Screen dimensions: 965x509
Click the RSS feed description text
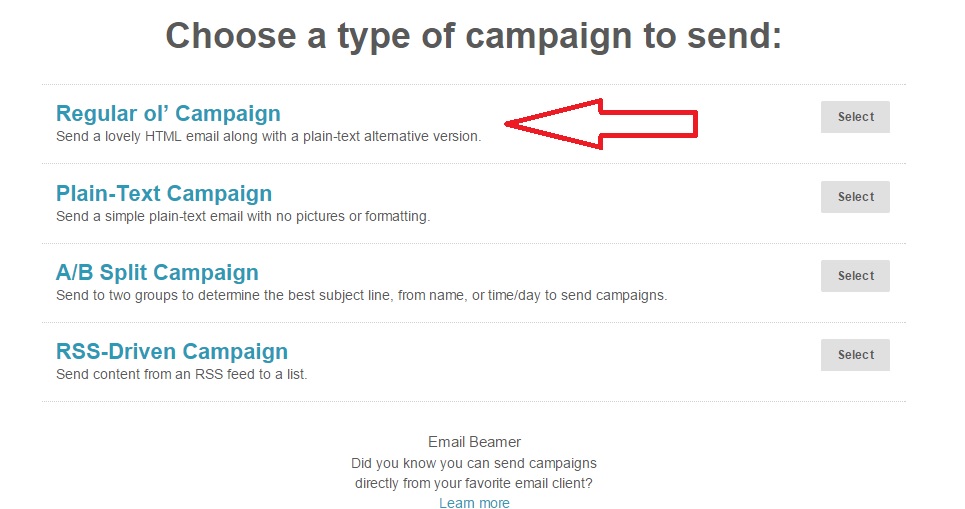coord(181,374)
